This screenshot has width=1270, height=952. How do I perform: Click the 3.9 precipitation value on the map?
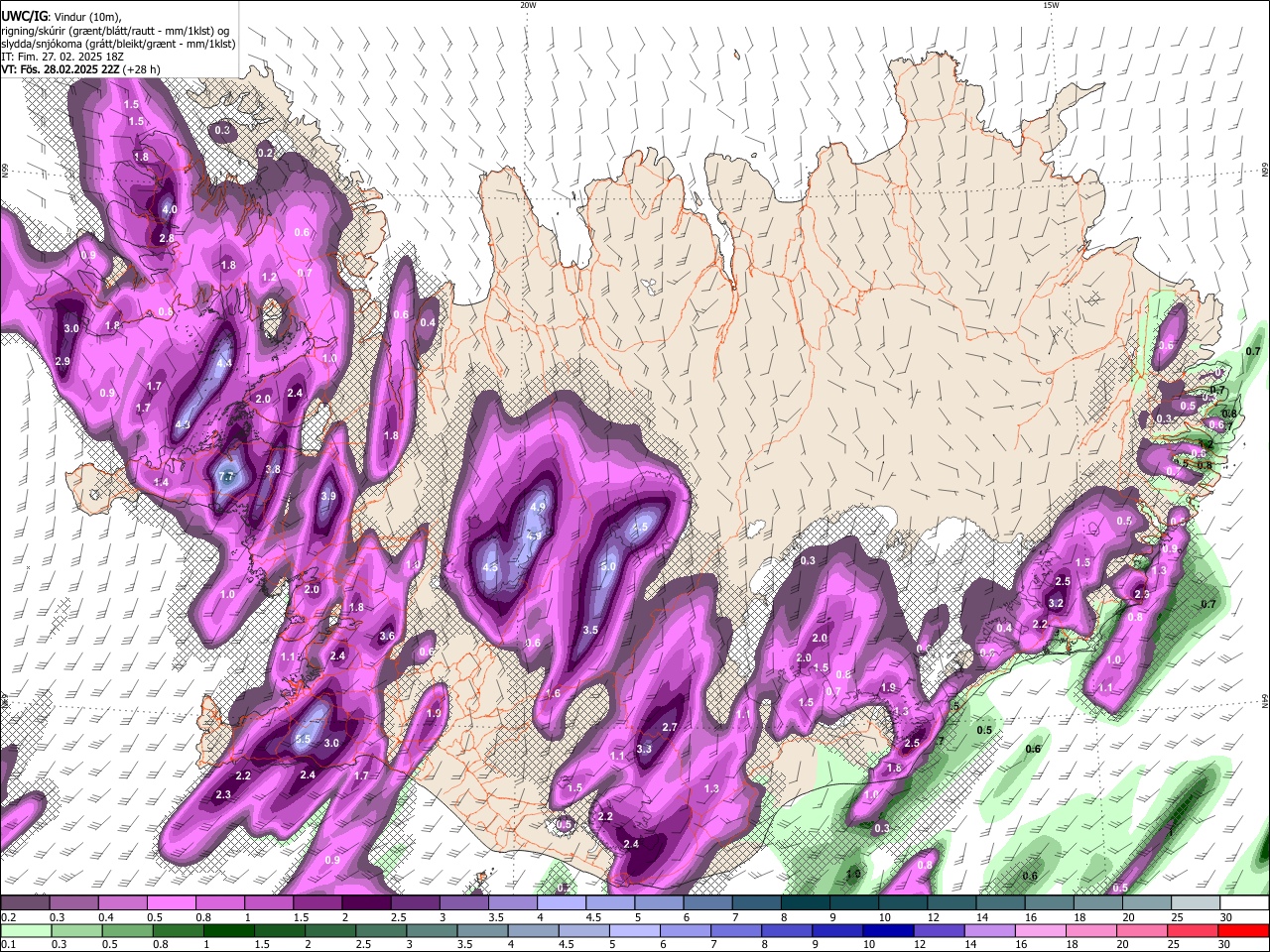coord(328,496)
